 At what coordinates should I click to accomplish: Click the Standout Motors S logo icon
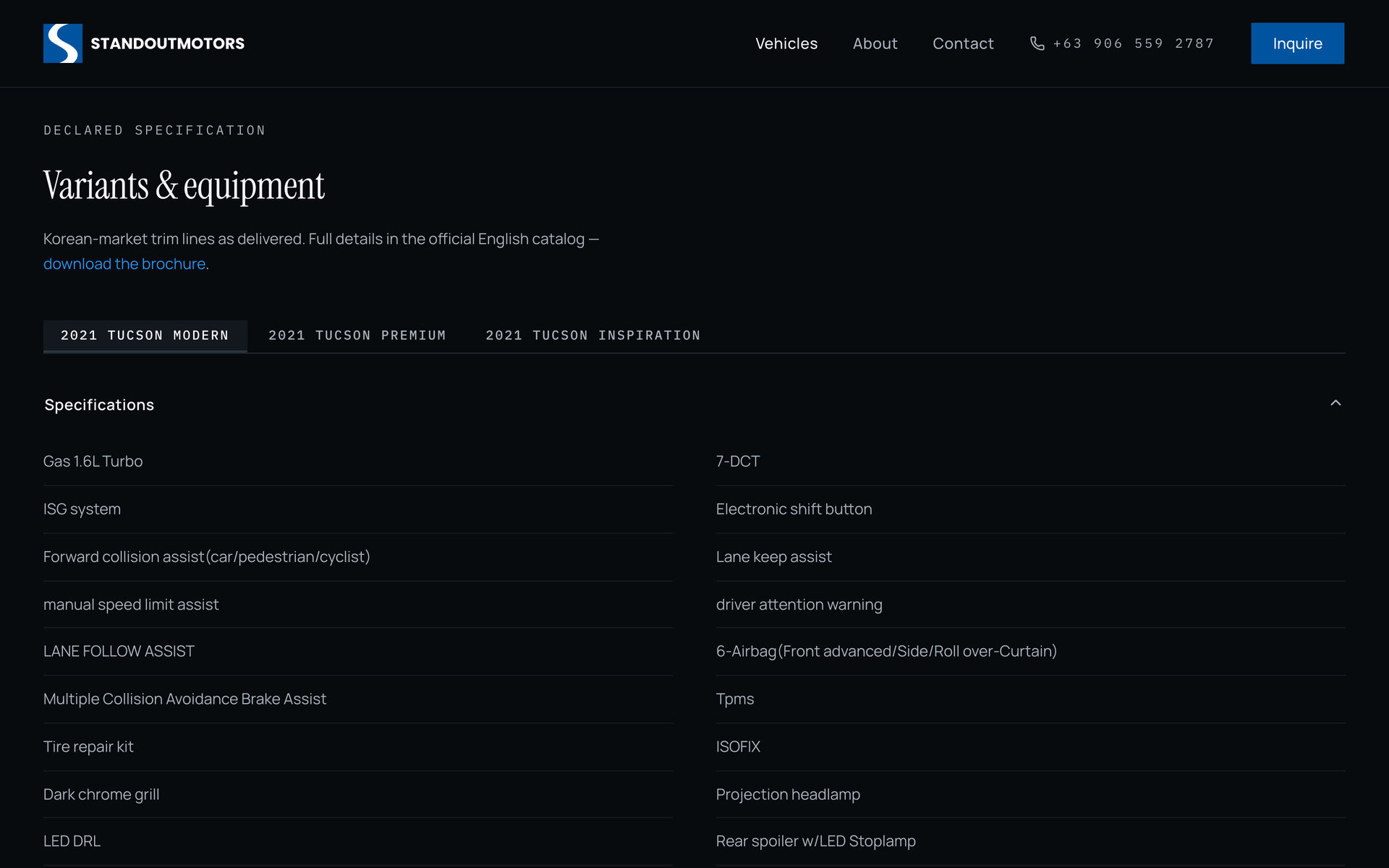[63, 43]
